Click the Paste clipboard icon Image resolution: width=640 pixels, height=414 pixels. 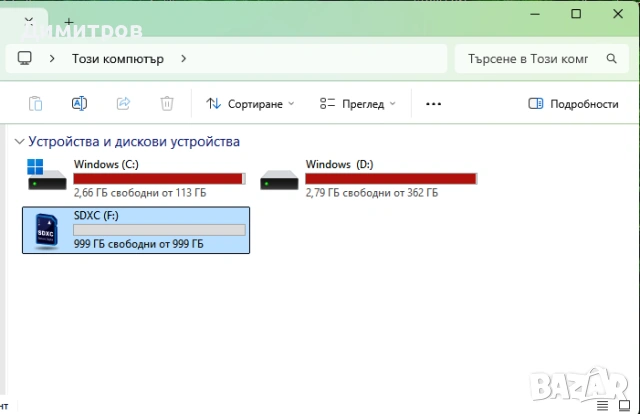pyautogui.click(x=36, y=104)
